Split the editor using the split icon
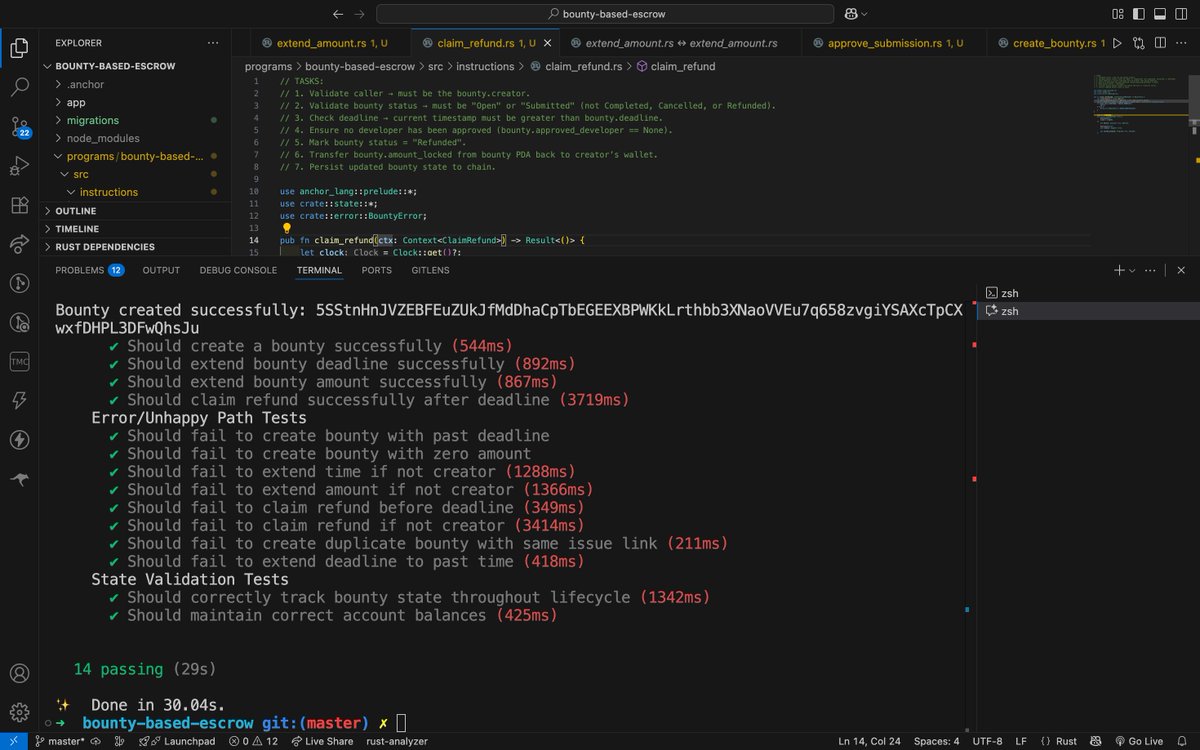 click(1160, 44)
